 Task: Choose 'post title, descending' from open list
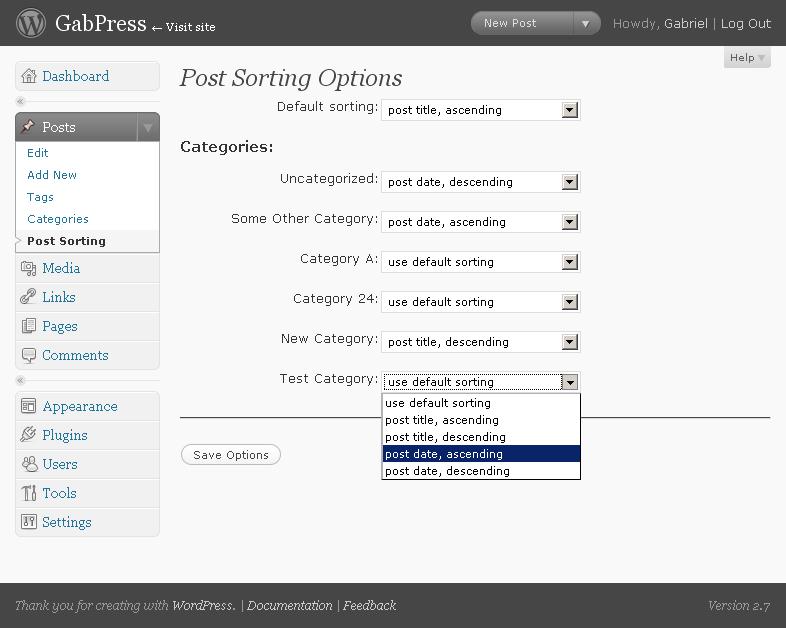pyautogui.click(x=480, y=437)
